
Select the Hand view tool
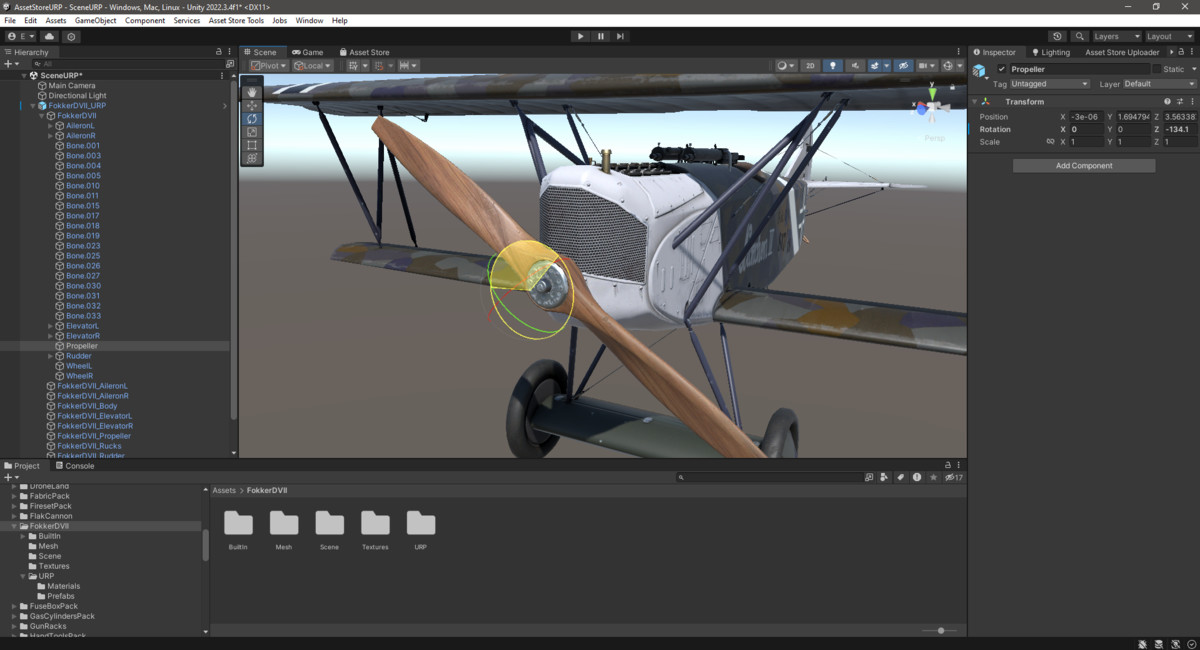(252, 91)
